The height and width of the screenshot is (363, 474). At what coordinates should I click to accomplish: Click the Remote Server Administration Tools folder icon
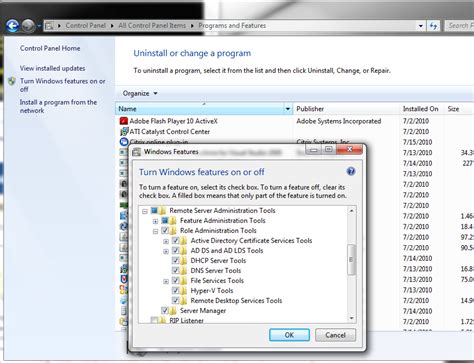point(162,210)
